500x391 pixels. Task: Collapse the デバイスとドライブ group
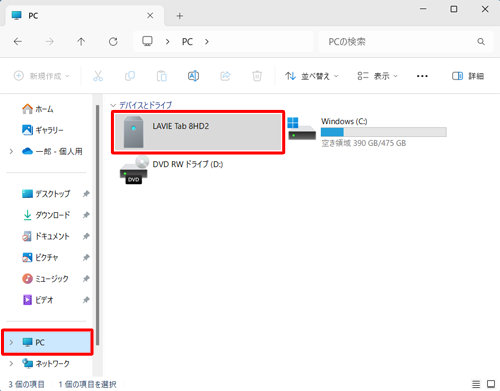(x=113, y=105)
